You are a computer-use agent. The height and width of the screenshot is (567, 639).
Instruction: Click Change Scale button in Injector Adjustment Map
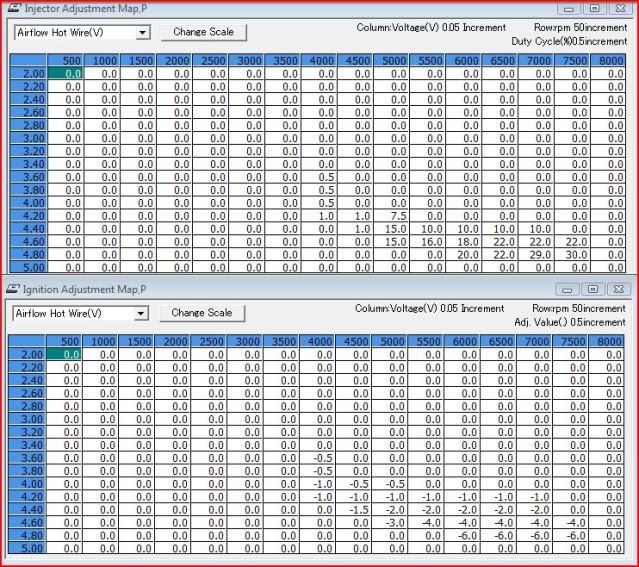(204, 32)
